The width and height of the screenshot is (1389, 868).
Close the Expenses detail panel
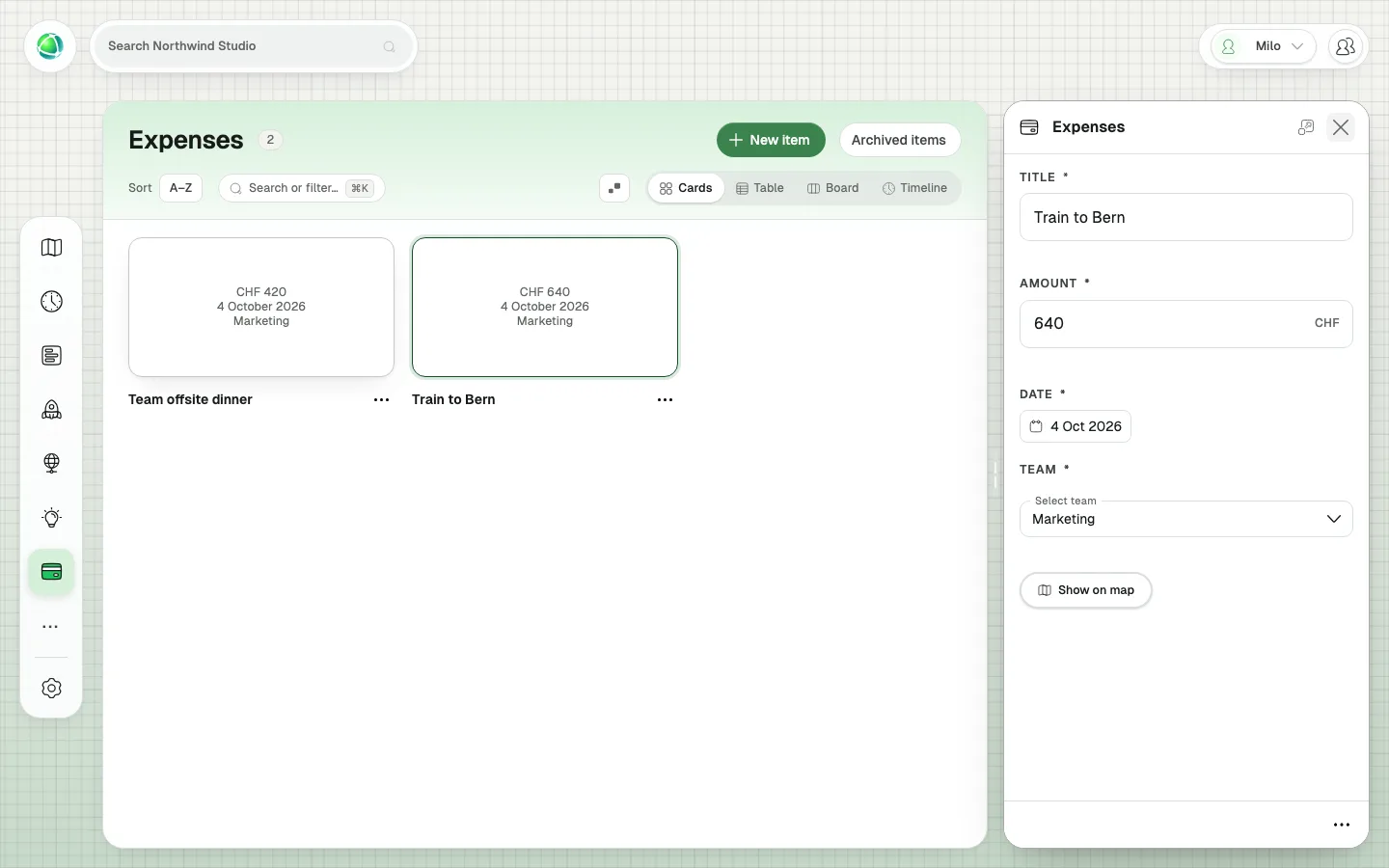coord(1341,127)
